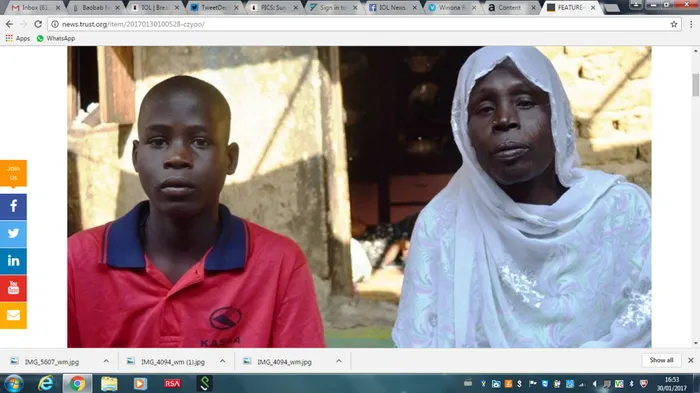Expand options for IMG_4094_wm.jpg download
This screenshot has width=700, height=393.
click(338, 361)
